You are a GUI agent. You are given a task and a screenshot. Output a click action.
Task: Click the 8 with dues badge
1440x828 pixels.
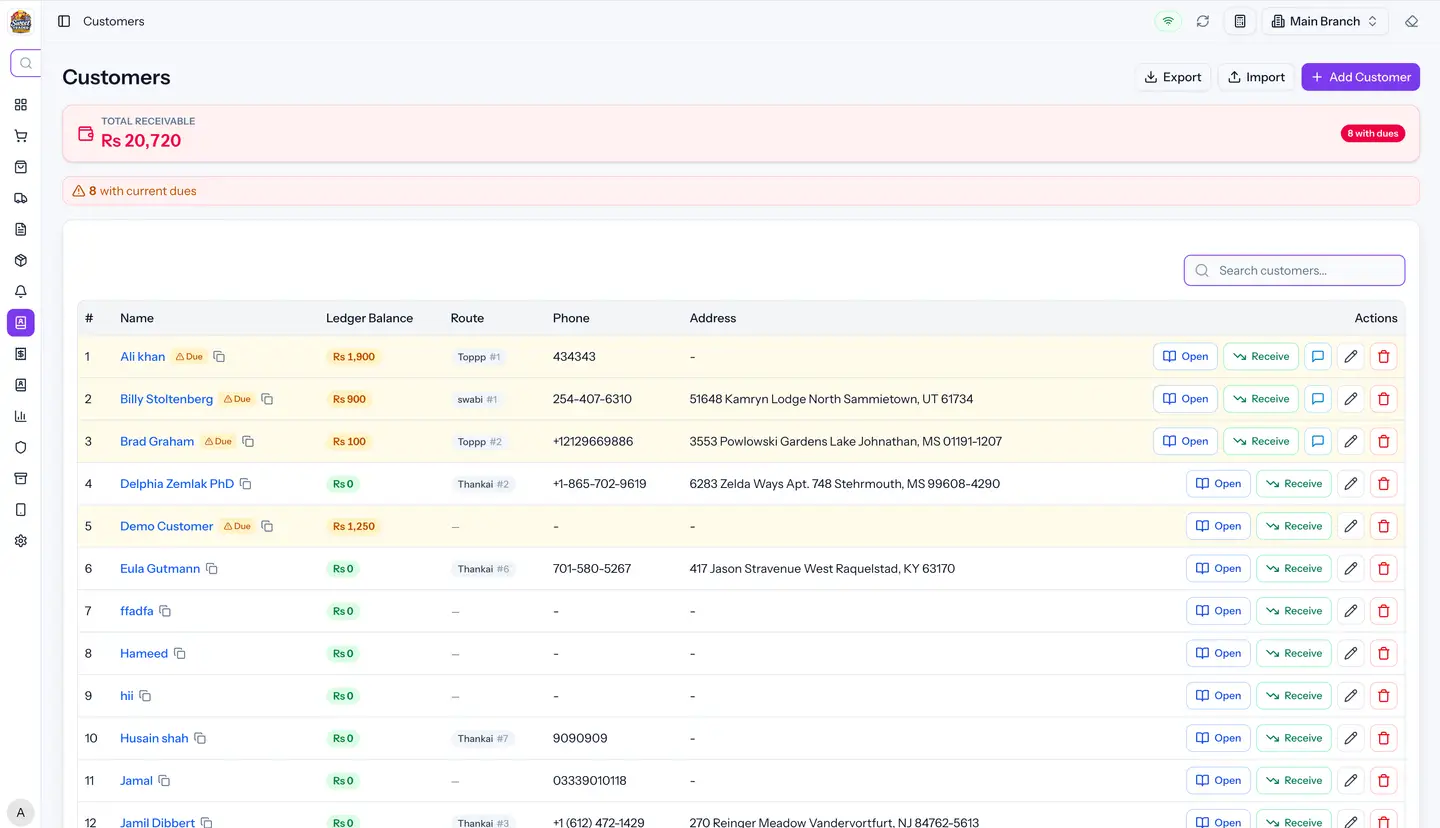click(1372, 133)
